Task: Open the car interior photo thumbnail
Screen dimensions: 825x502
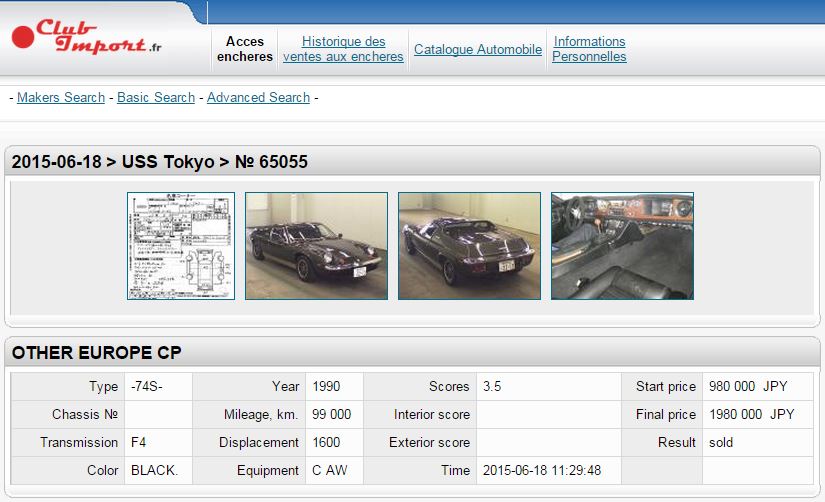Action: pos(622,246)
